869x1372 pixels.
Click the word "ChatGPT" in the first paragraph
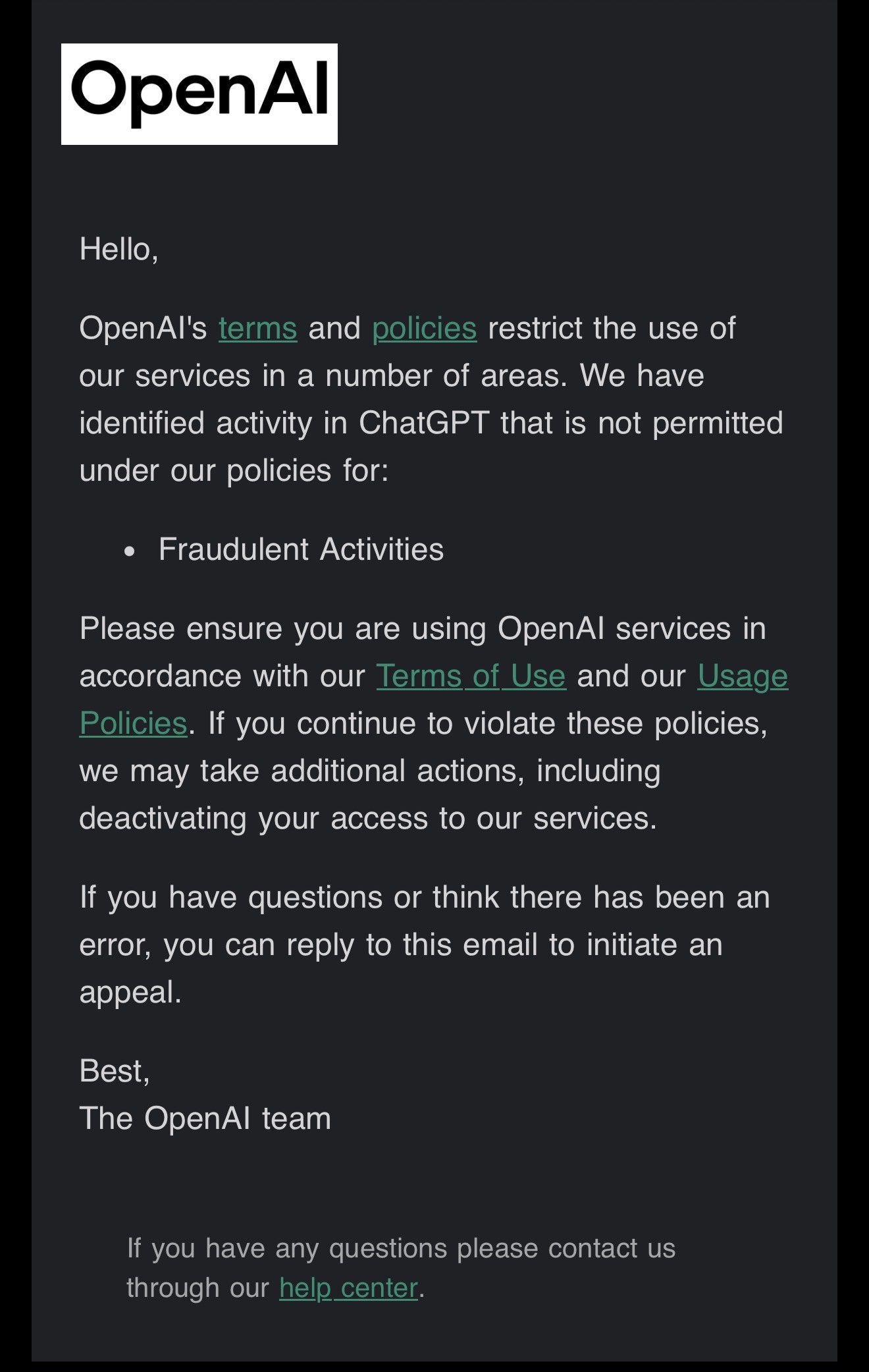(424, 423)
